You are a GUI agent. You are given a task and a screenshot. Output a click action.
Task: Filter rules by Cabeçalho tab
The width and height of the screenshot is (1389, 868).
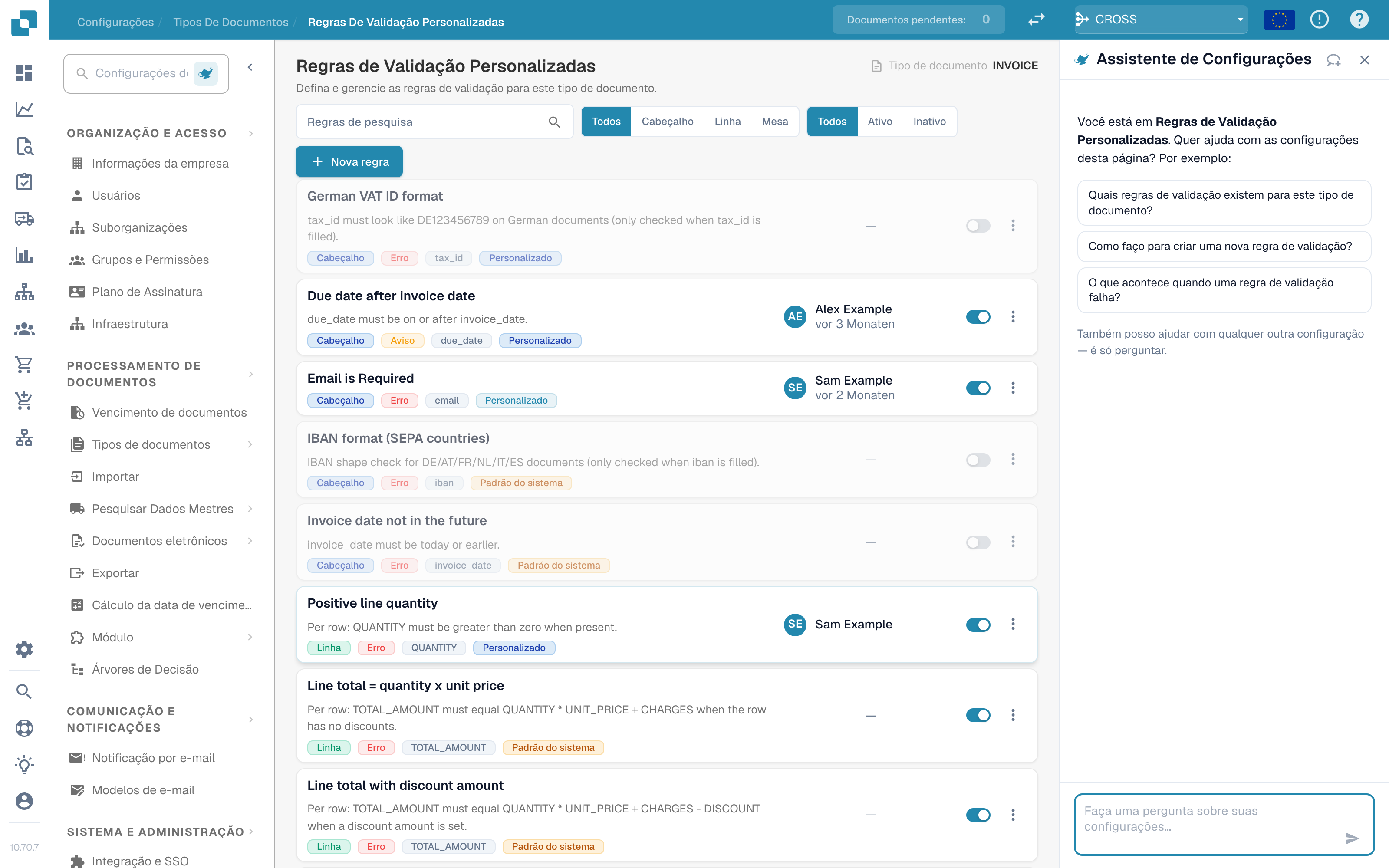(667, 121)
